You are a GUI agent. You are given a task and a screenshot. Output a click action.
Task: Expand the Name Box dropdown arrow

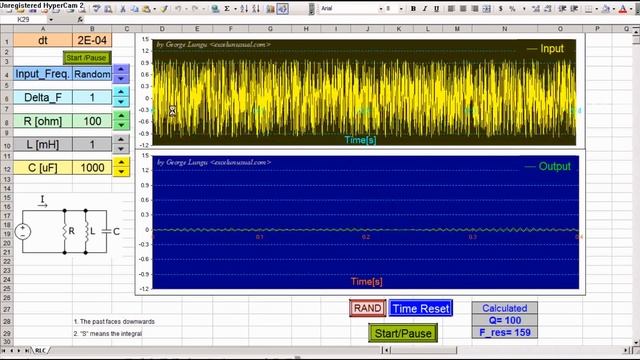pos(51,20)
